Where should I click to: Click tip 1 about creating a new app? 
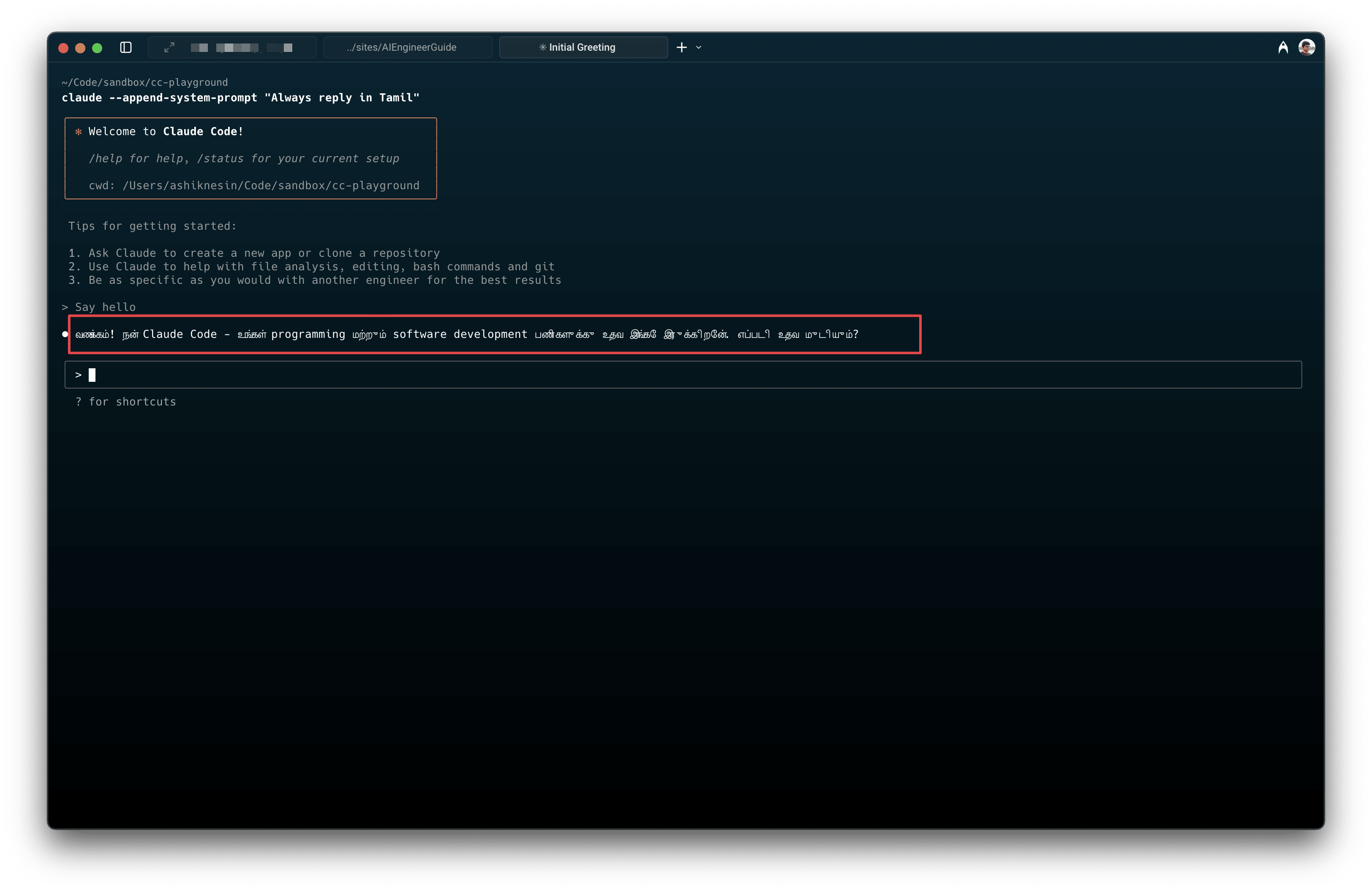pyautogui.click(x=254, y=253)
